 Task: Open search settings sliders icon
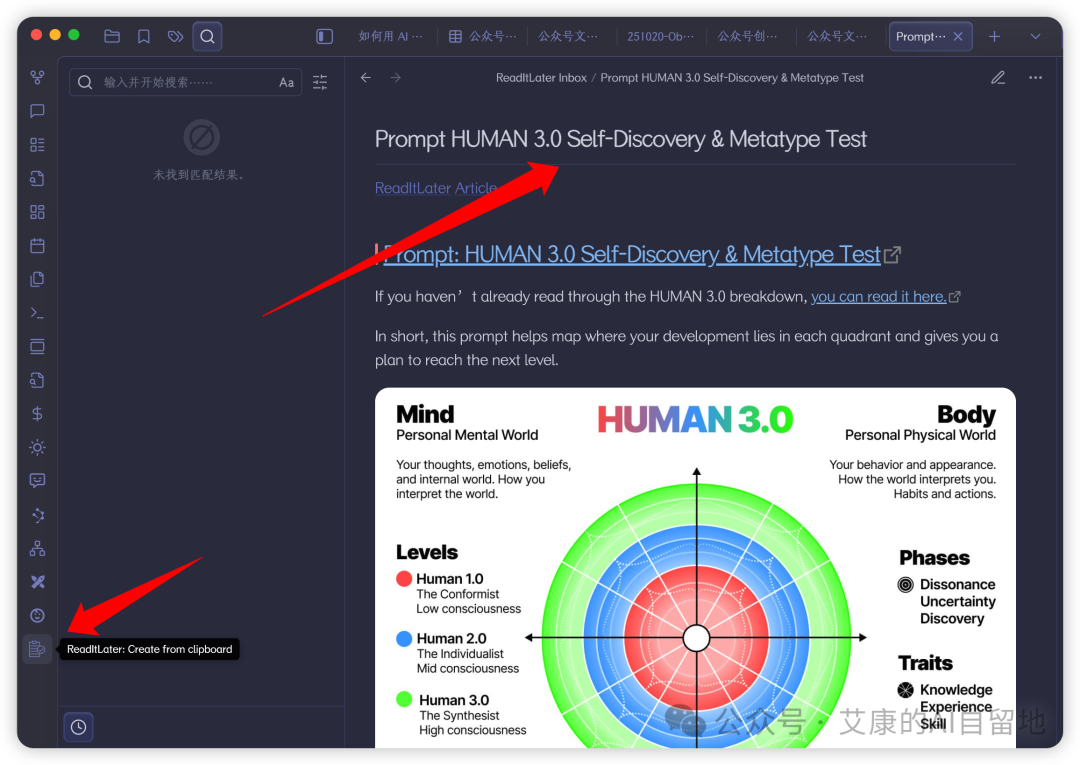click(320, 83)
